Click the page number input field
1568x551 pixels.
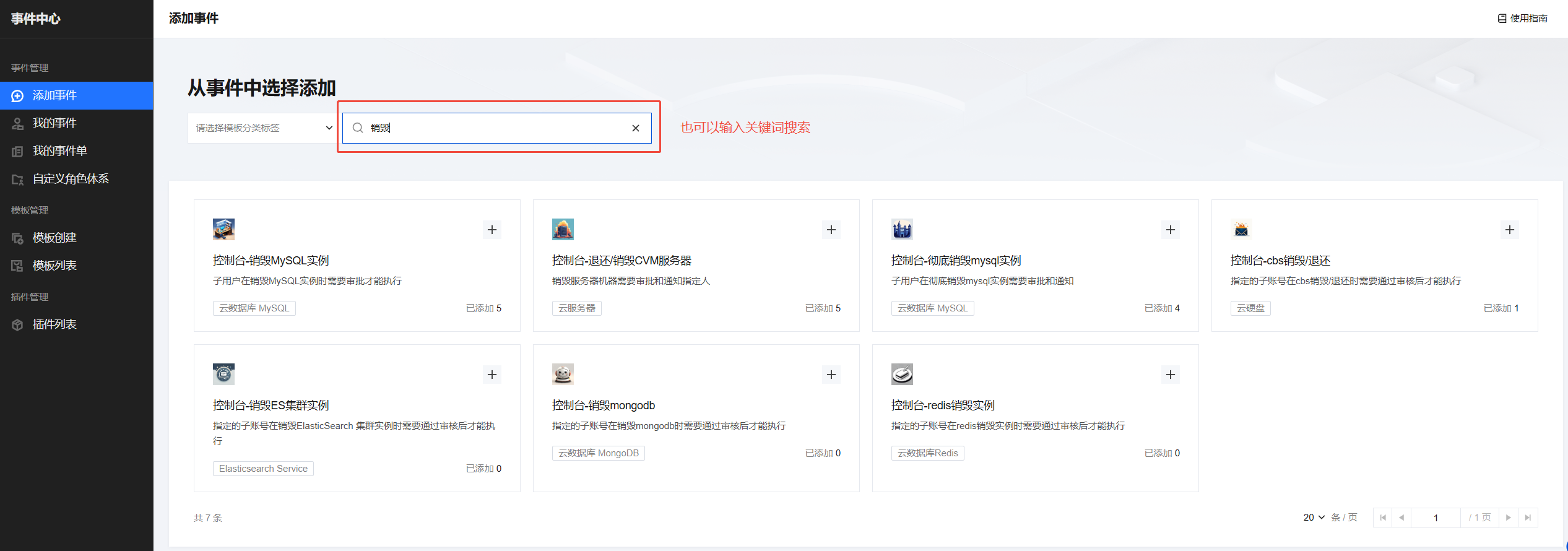[1436, 518]
